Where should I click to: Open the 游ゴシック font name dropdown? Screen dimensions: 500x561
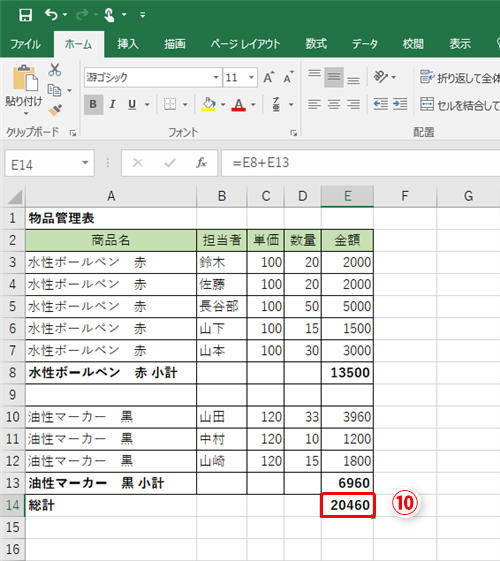[216, 77]
